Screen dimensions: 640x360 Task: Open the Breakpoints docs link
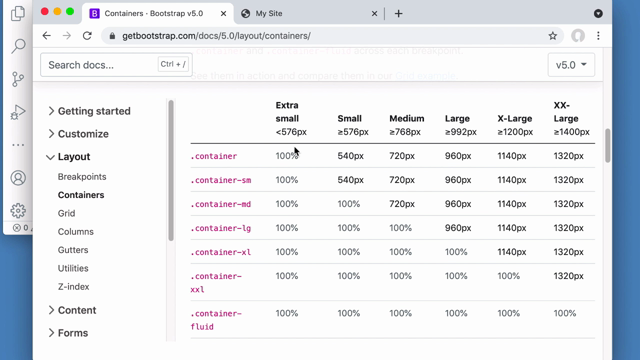[82, 177]
